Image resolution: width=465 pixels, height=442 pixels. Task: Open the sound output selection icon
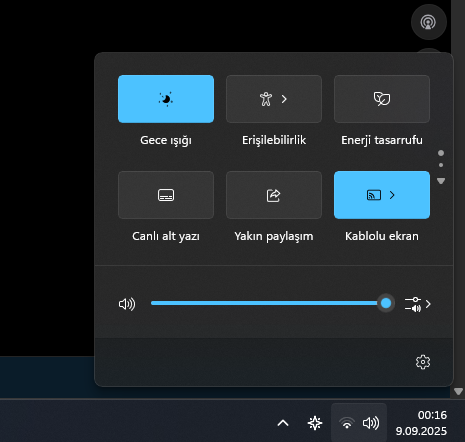point(418,304)
